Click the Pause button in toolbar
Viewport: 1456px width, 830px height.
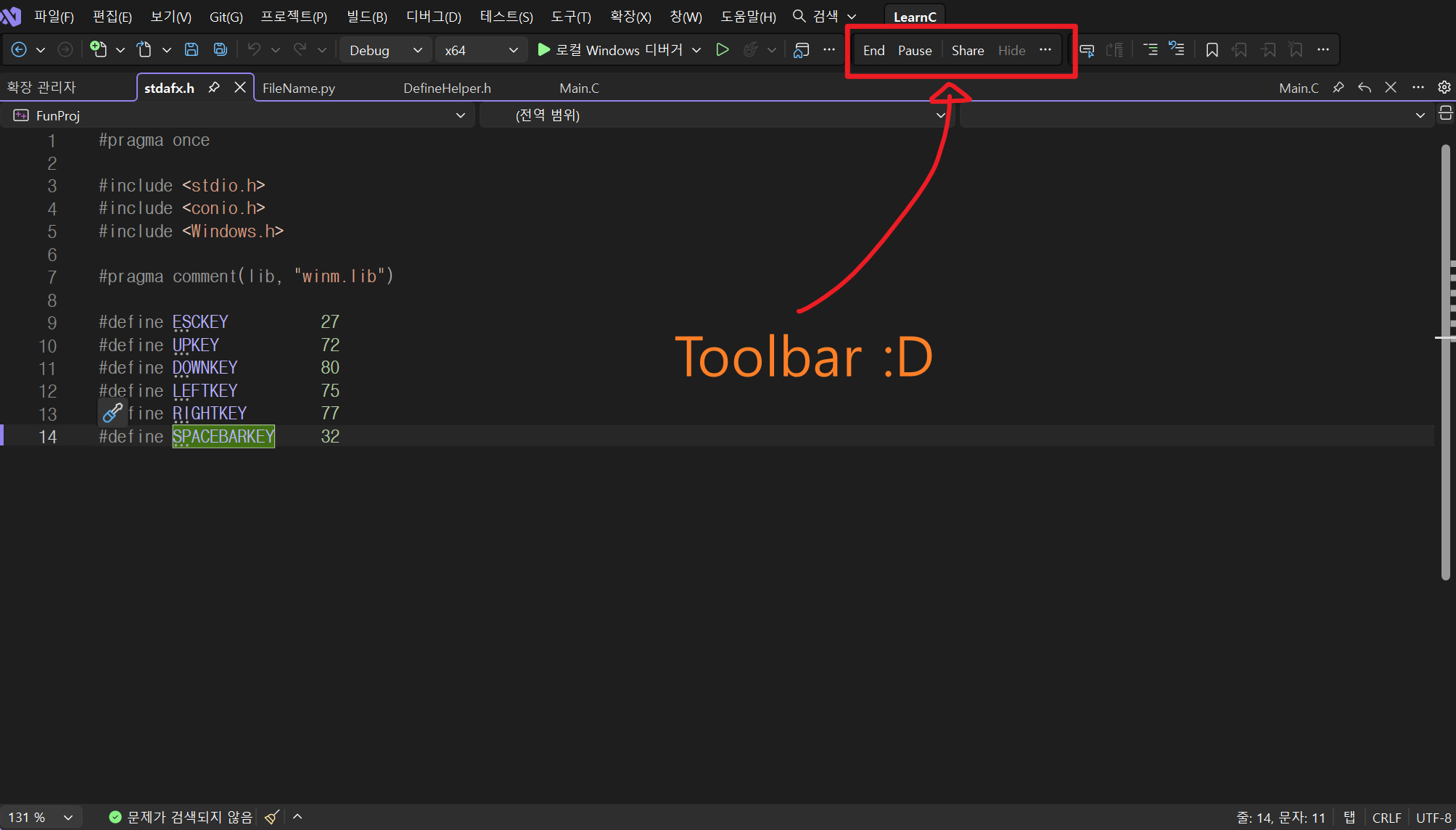(x=915, y=50)
